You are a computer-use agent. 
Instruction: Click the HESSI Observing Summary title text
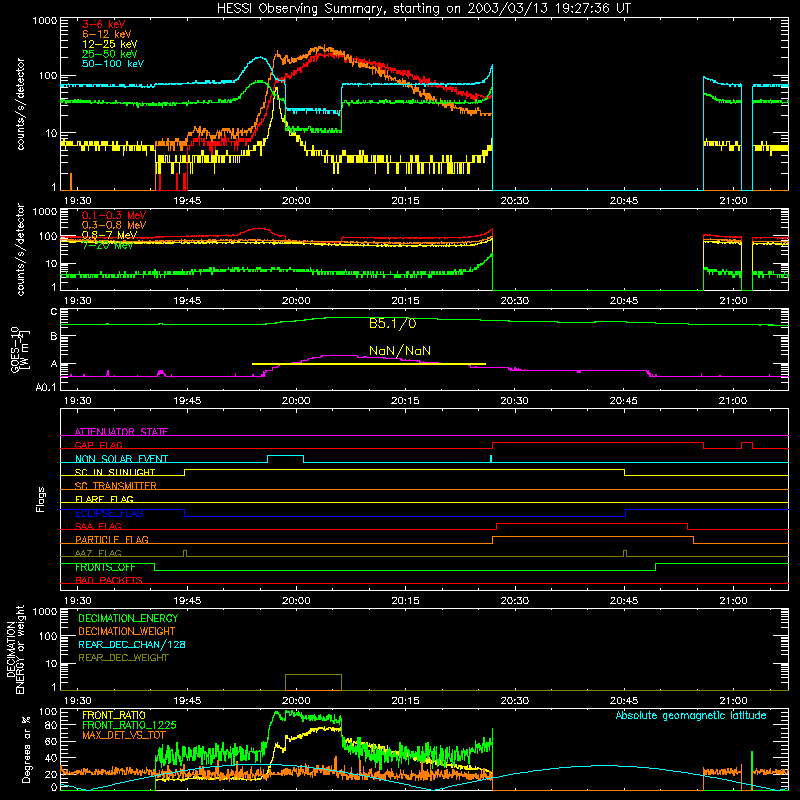click(424, 9)
